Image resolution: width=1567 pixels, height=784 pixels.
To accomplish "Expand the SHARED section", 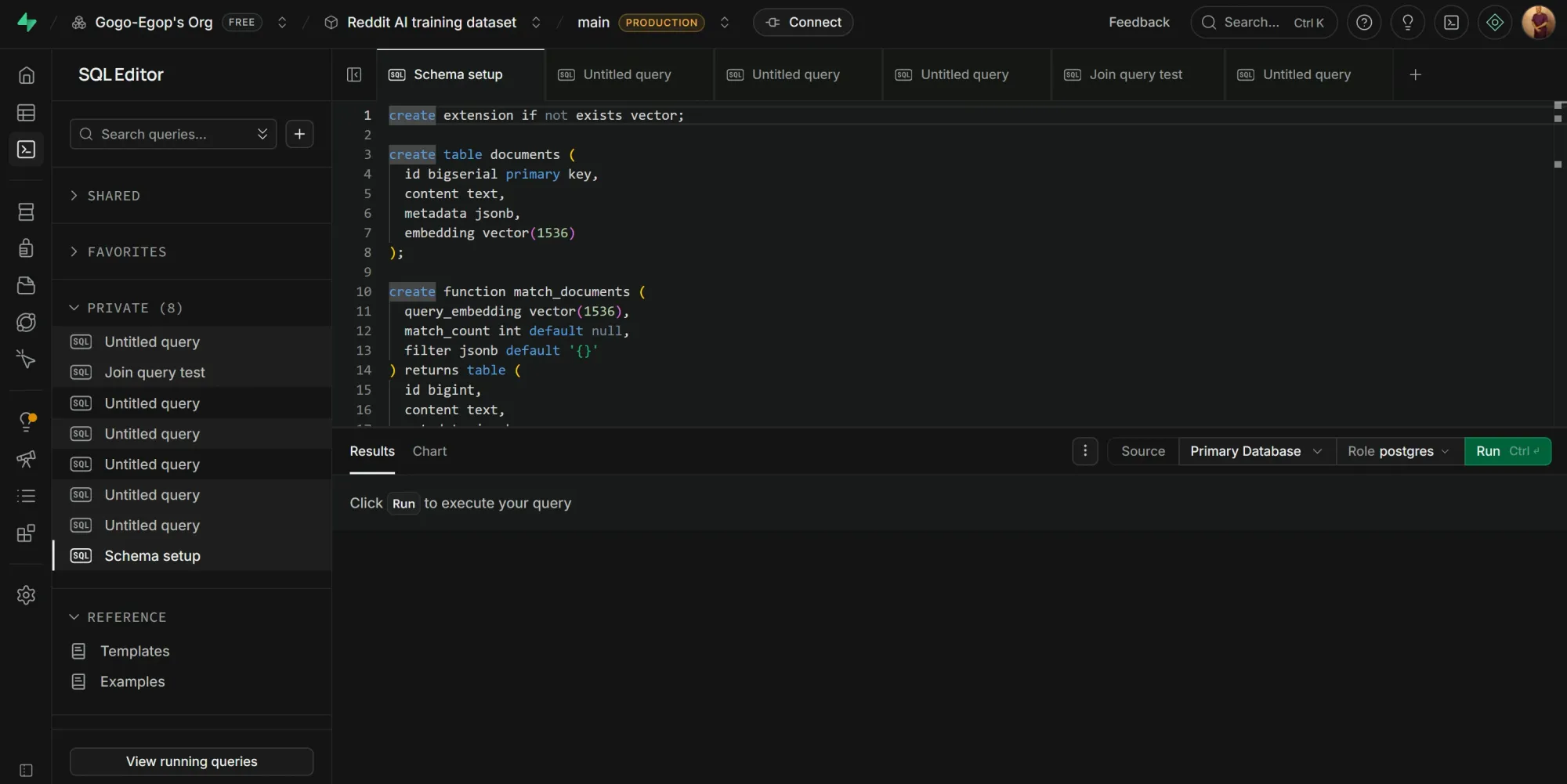I will click(191, 196).
